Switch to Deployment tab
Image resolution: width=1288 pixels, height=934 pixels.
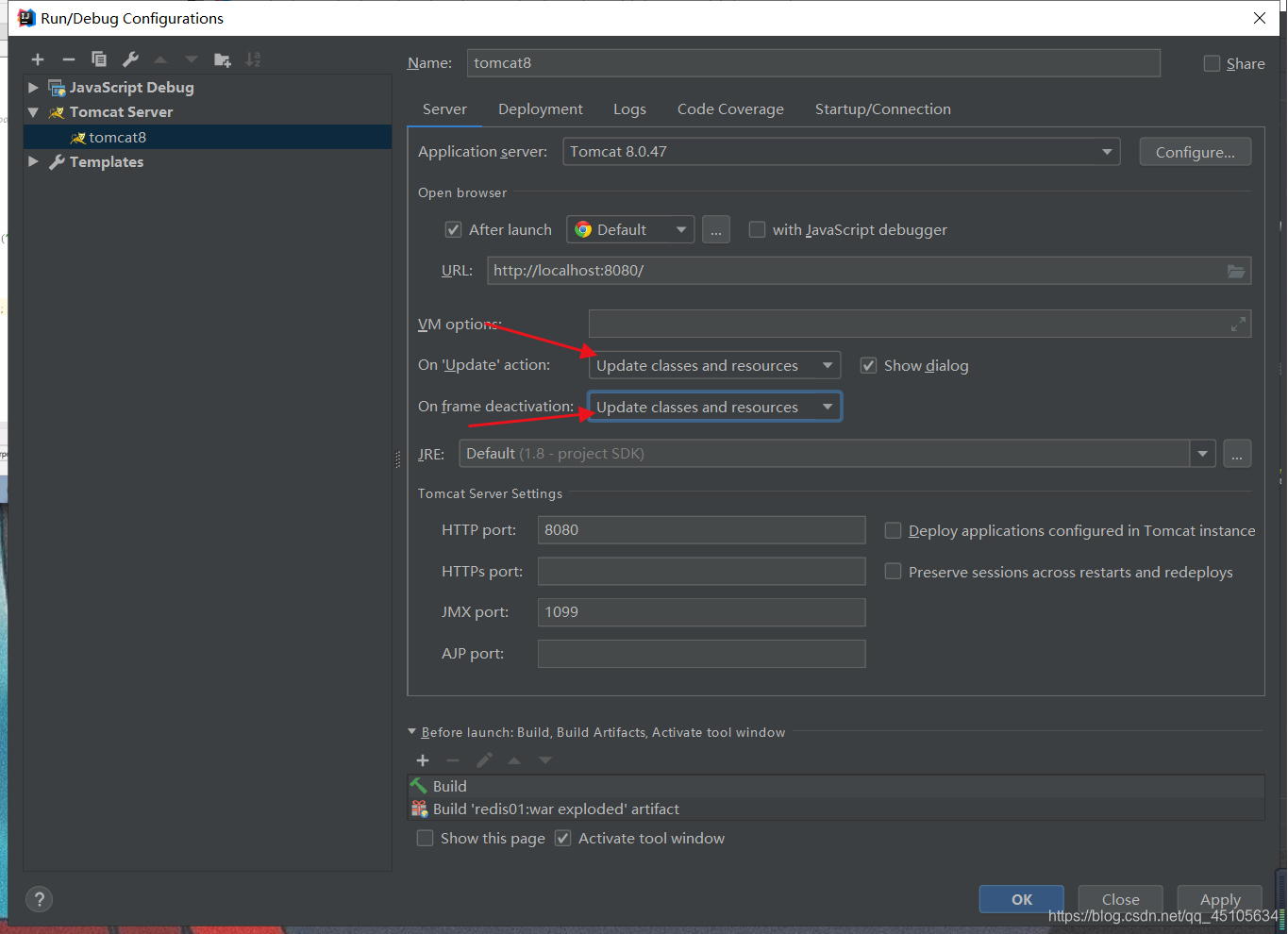(x=541, y=109)
